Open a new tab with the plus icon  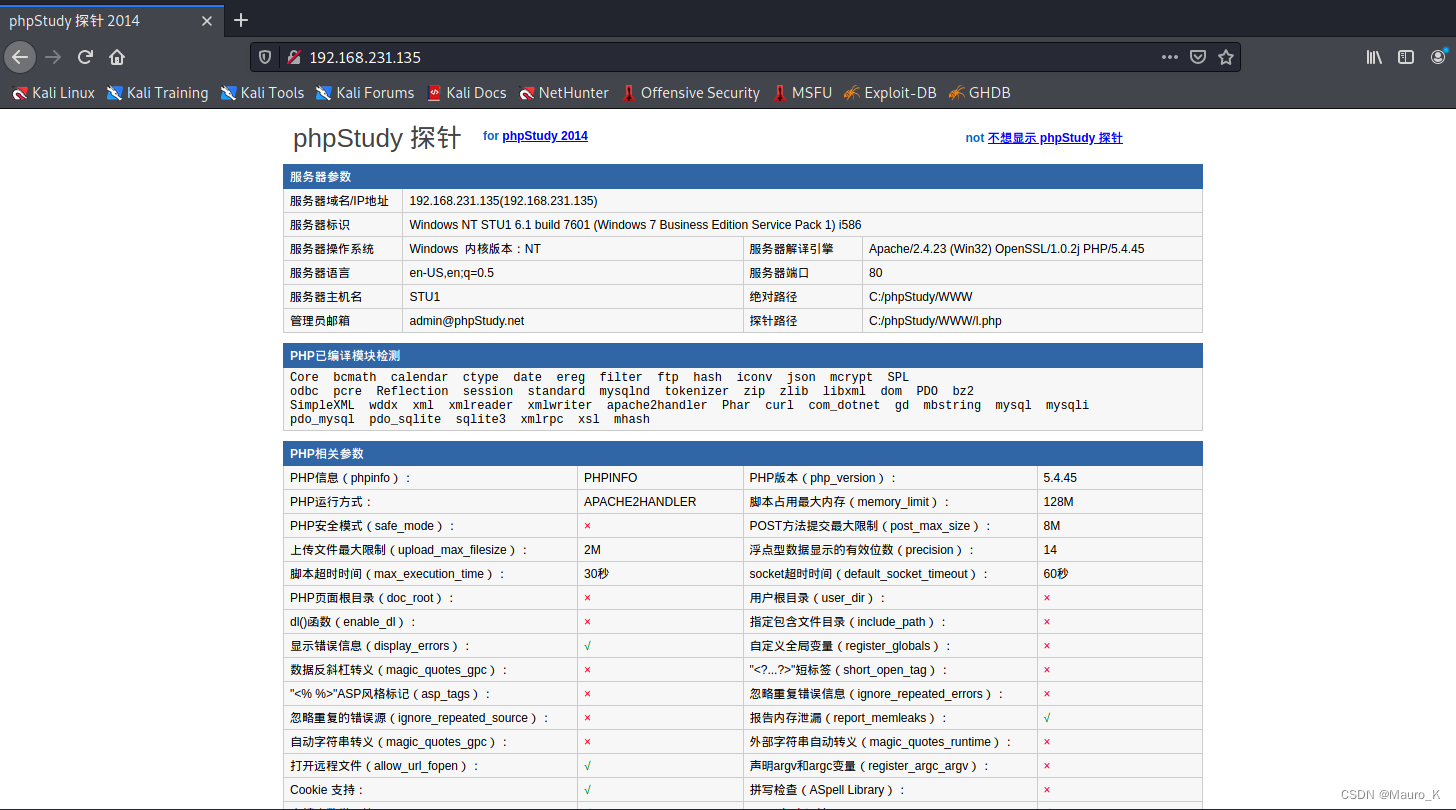tap(241, 20)
